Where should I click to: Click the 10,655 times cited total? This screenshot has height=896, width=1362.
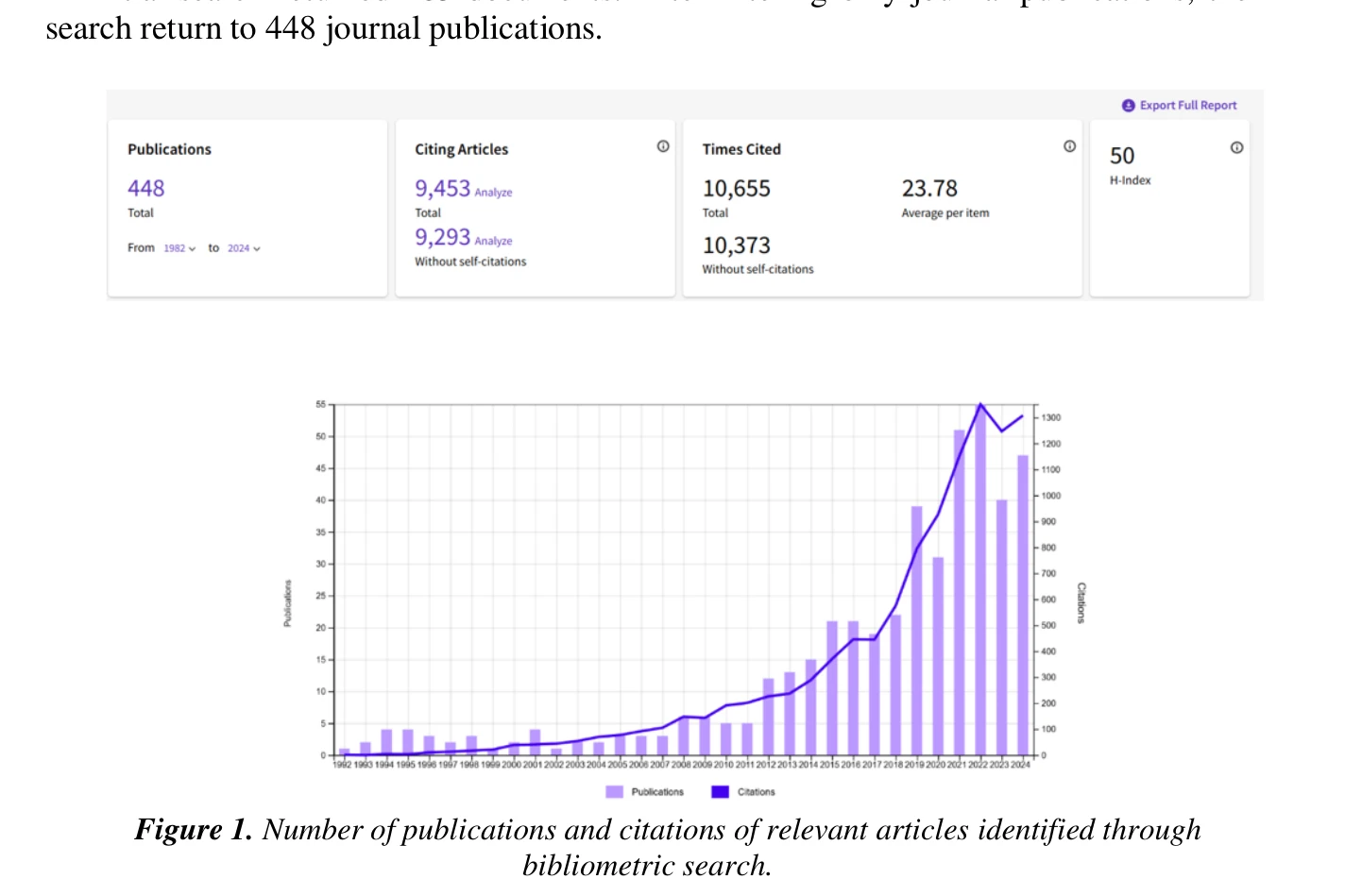737,189
